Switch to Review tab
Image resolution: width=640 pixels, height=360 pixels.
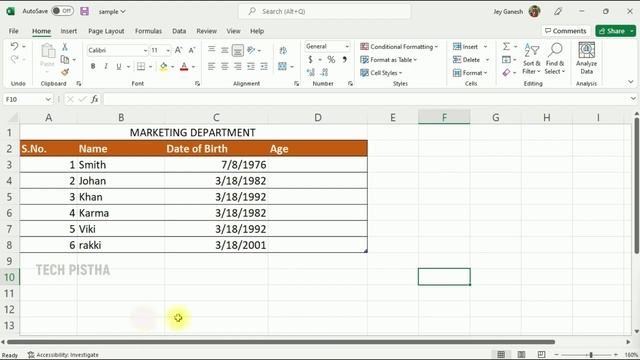coord(207,31)
